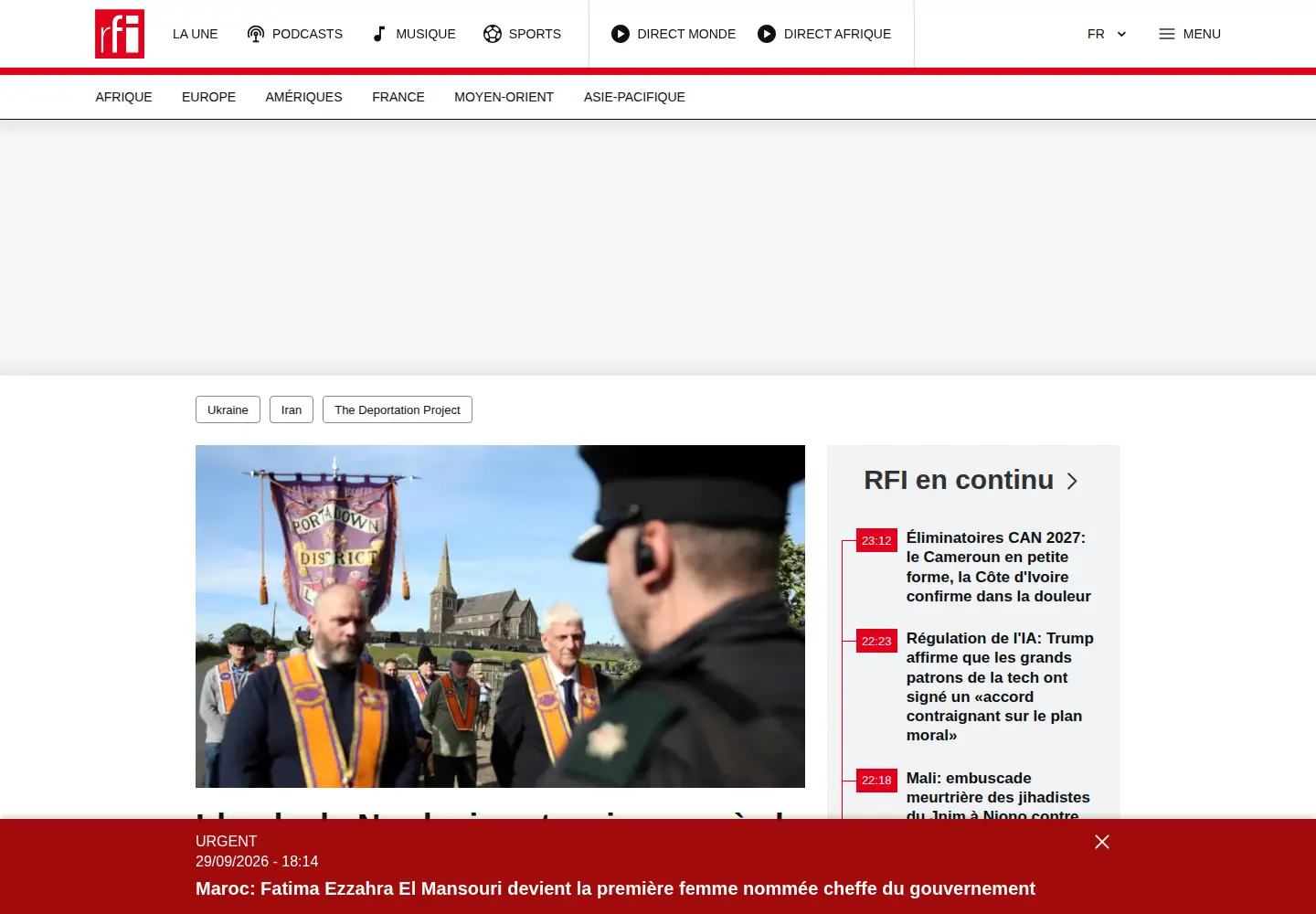Open the Portadown District parade photo
1316x914 pixels.
click(500, 616)
